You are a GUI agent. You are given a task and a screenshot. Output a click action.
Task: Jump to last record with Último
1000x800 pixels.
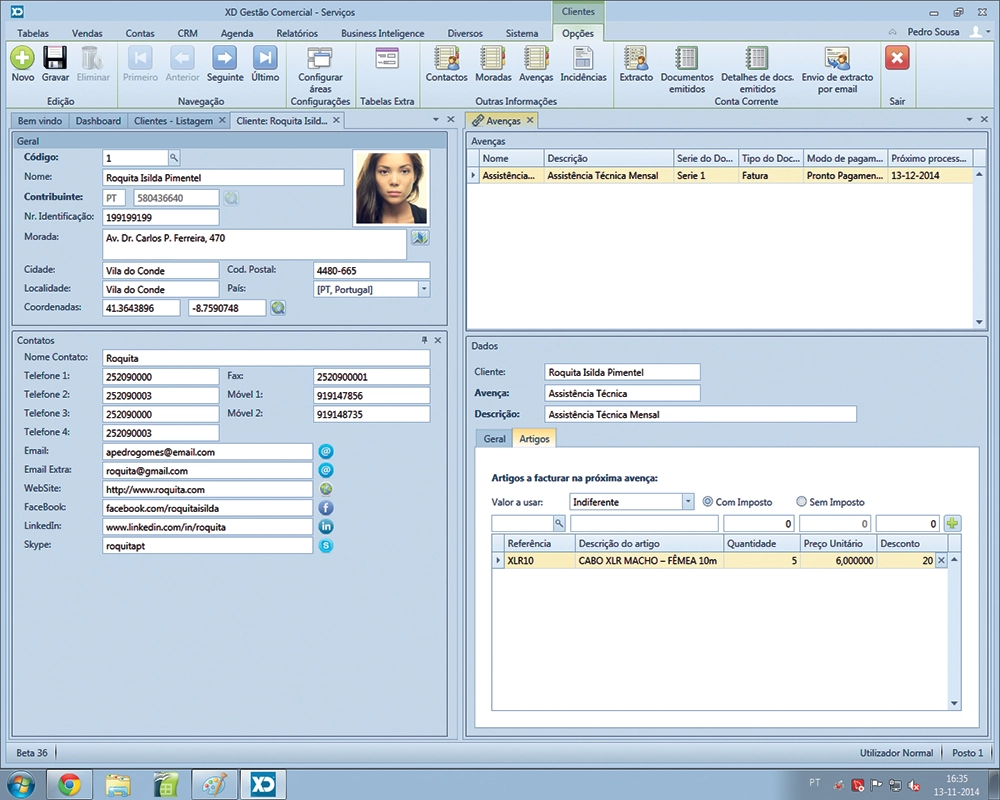click(265, 59)
